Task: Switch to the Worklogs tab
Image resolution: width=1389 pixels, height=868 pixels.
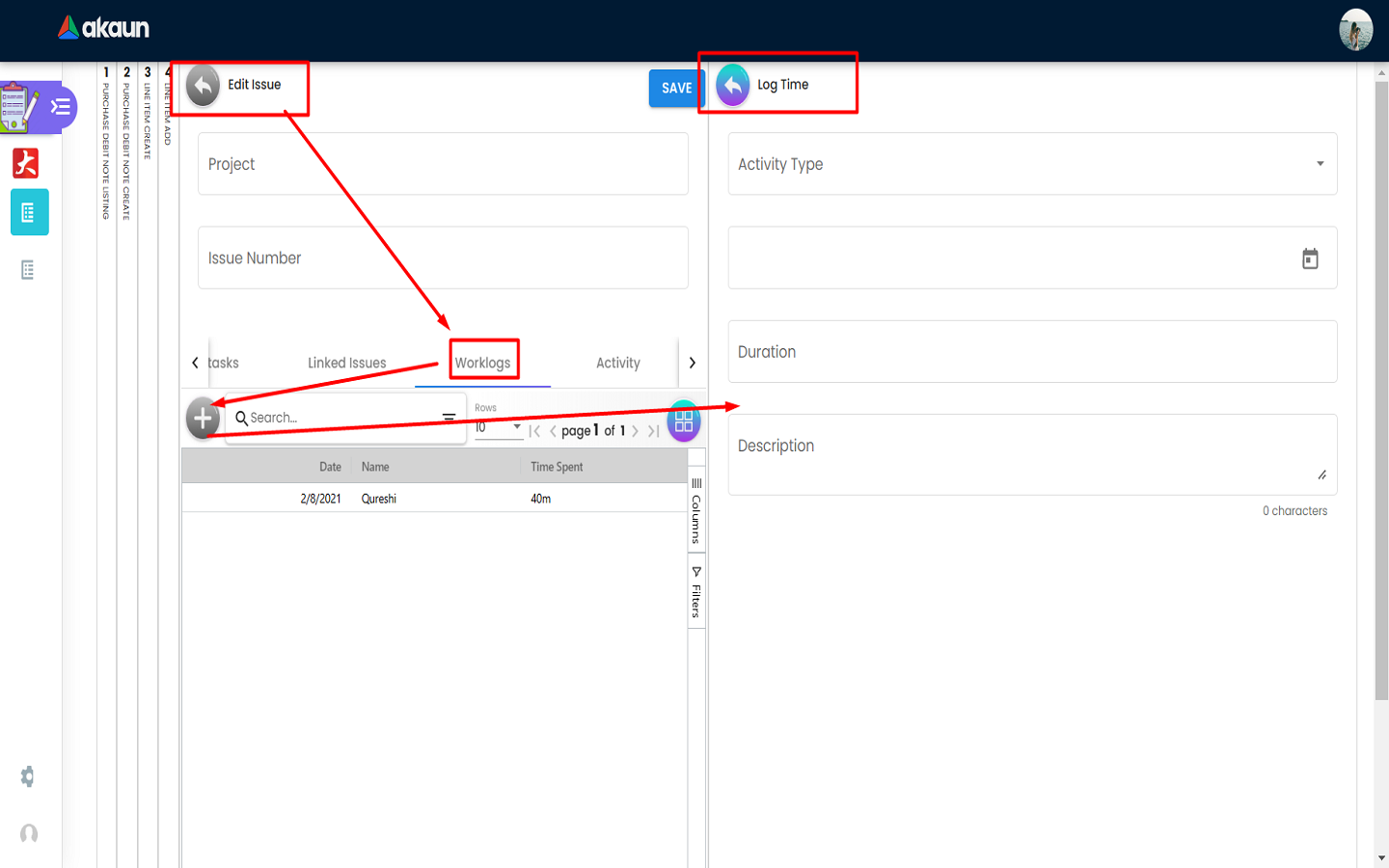Action: (482, 363)
